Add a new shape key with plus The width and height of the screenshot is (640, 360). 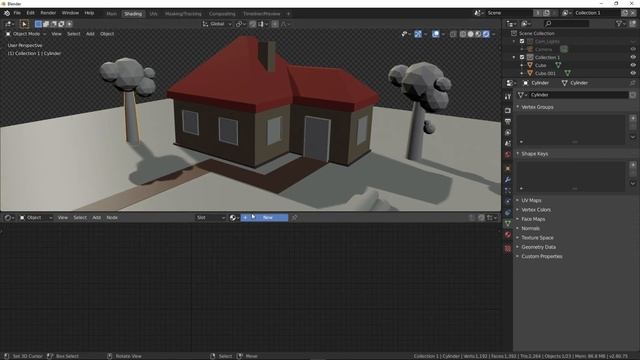tap(633, 165)
